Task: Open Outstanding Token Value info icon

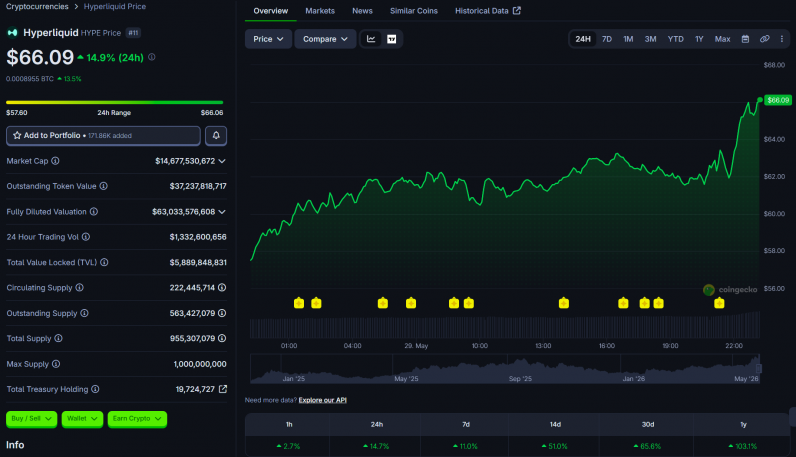Action: coord(104,186)
